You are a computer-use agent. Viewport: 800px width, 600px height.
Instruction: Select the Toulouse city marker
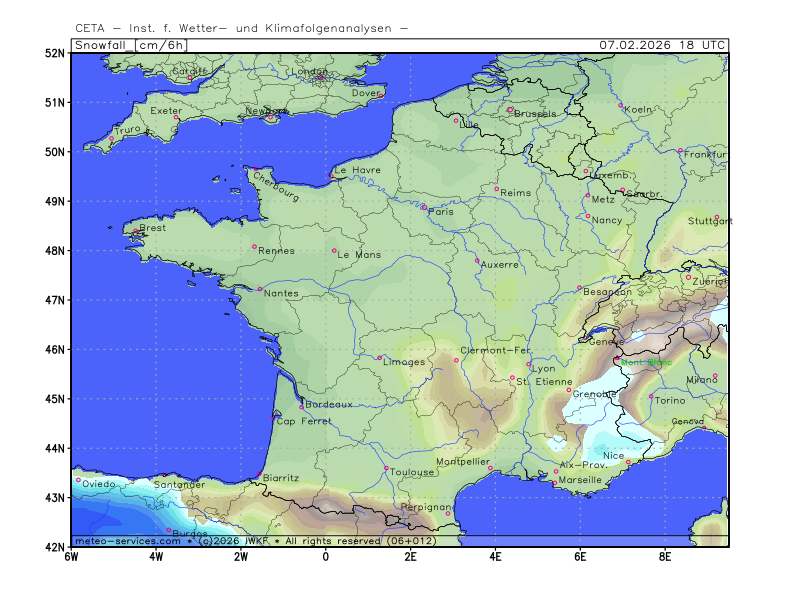(387, 468)
